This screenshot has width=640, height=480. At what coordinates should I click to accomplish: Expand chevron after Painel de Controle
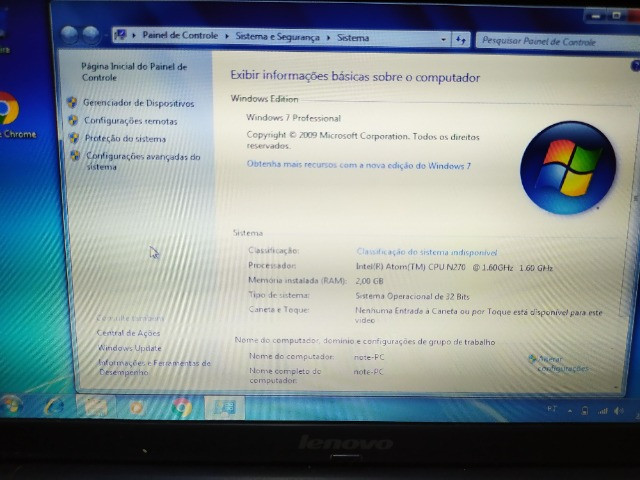tap(227, 36)
